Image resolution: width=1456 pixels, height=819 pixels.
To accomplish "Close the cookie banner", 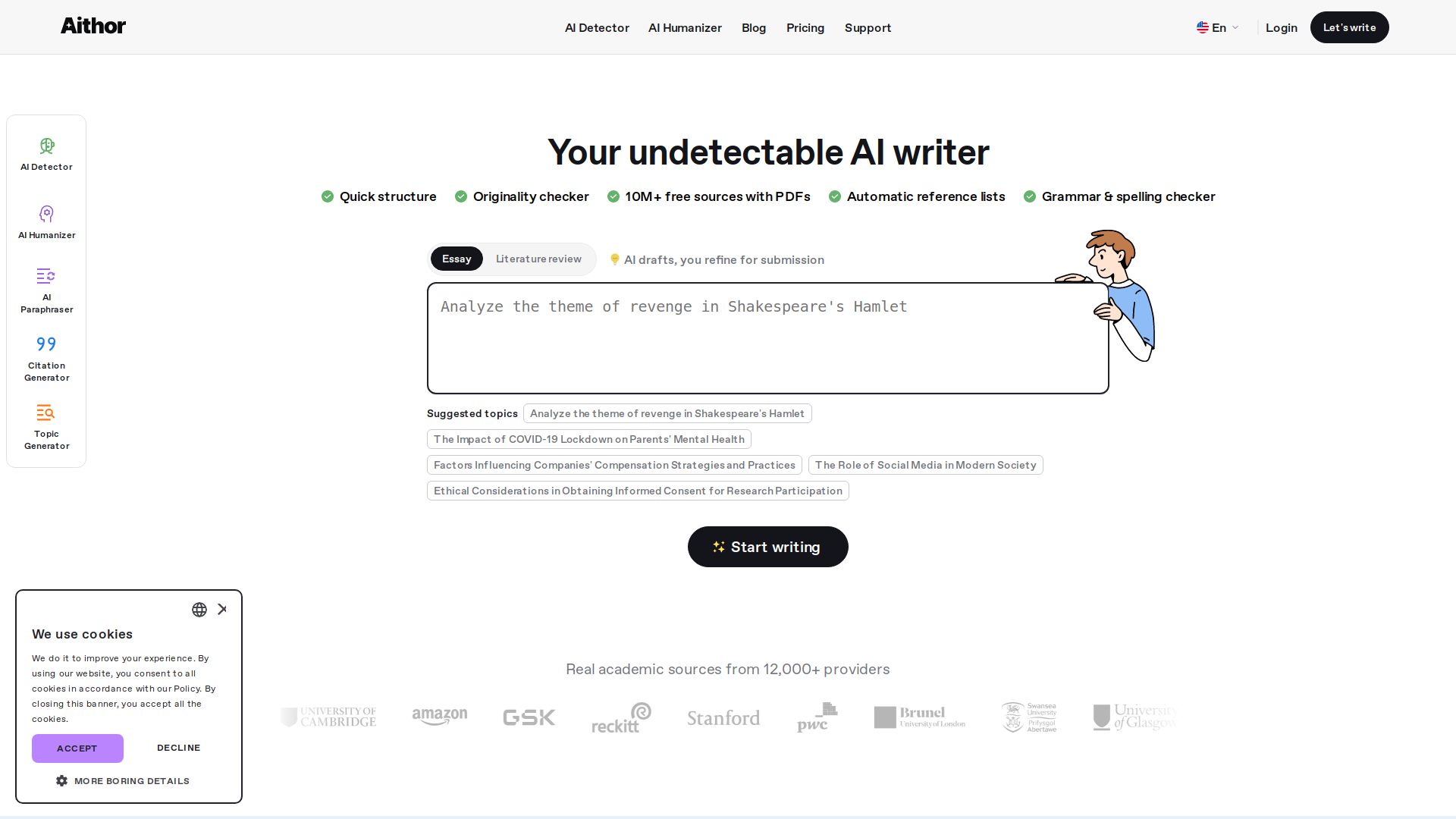I will pos(222,610).
